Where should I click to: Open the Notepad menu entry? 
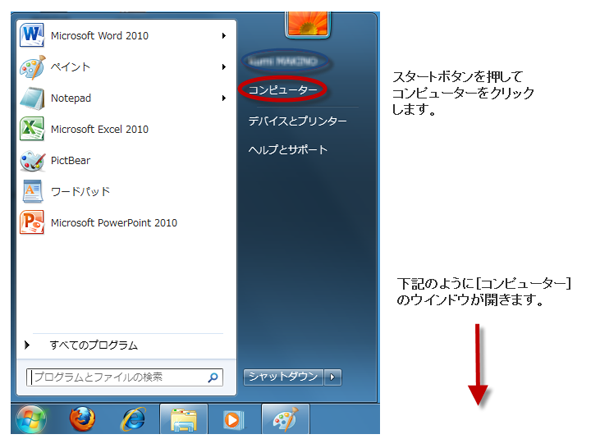(124, 98)
